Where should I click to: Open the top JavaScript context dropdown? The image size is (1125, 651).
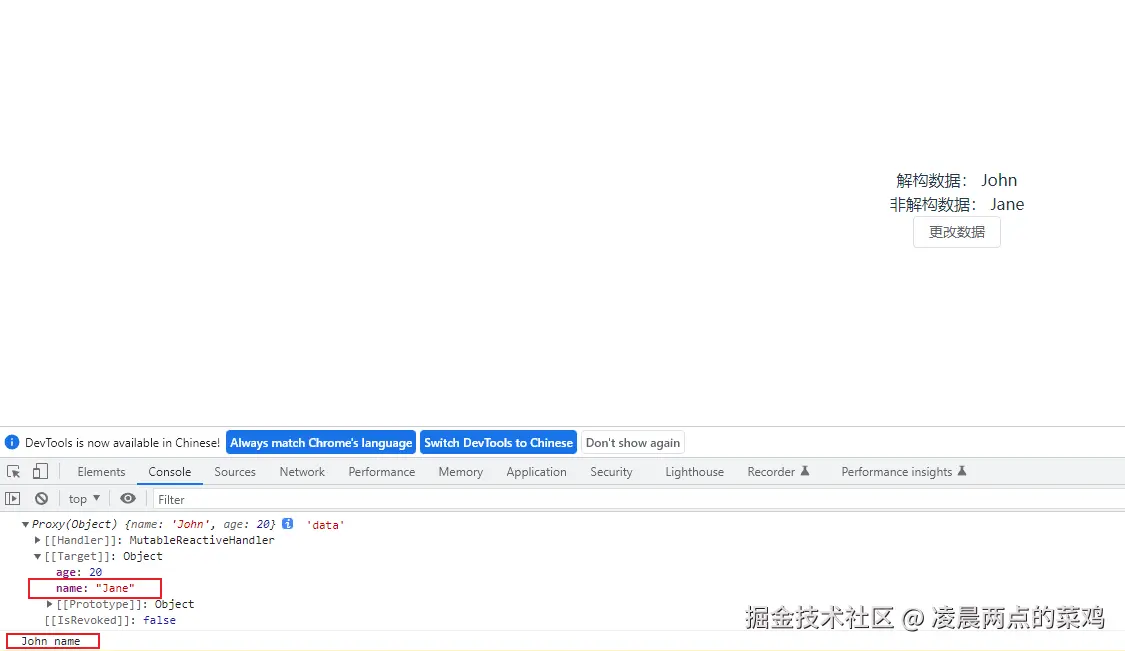tap(84, 498)
